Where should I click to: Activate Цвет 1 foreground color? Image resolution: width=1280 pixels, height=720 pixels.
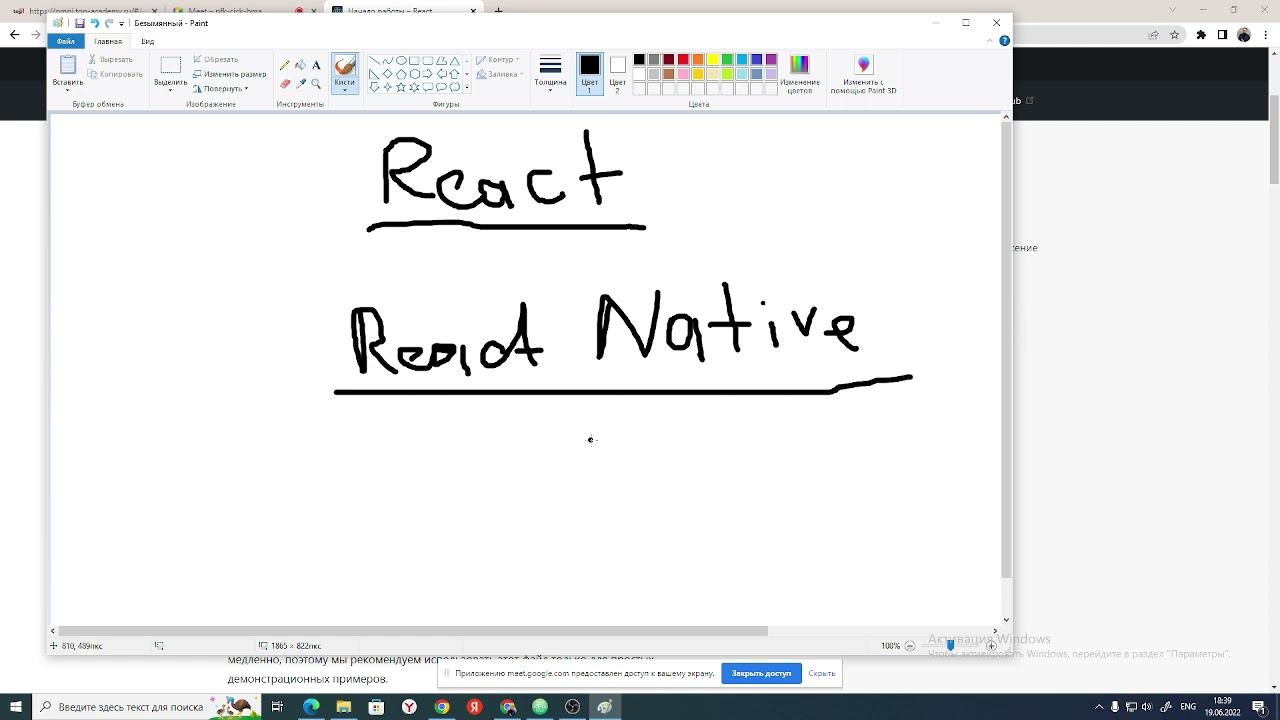[x=590, y=75]
